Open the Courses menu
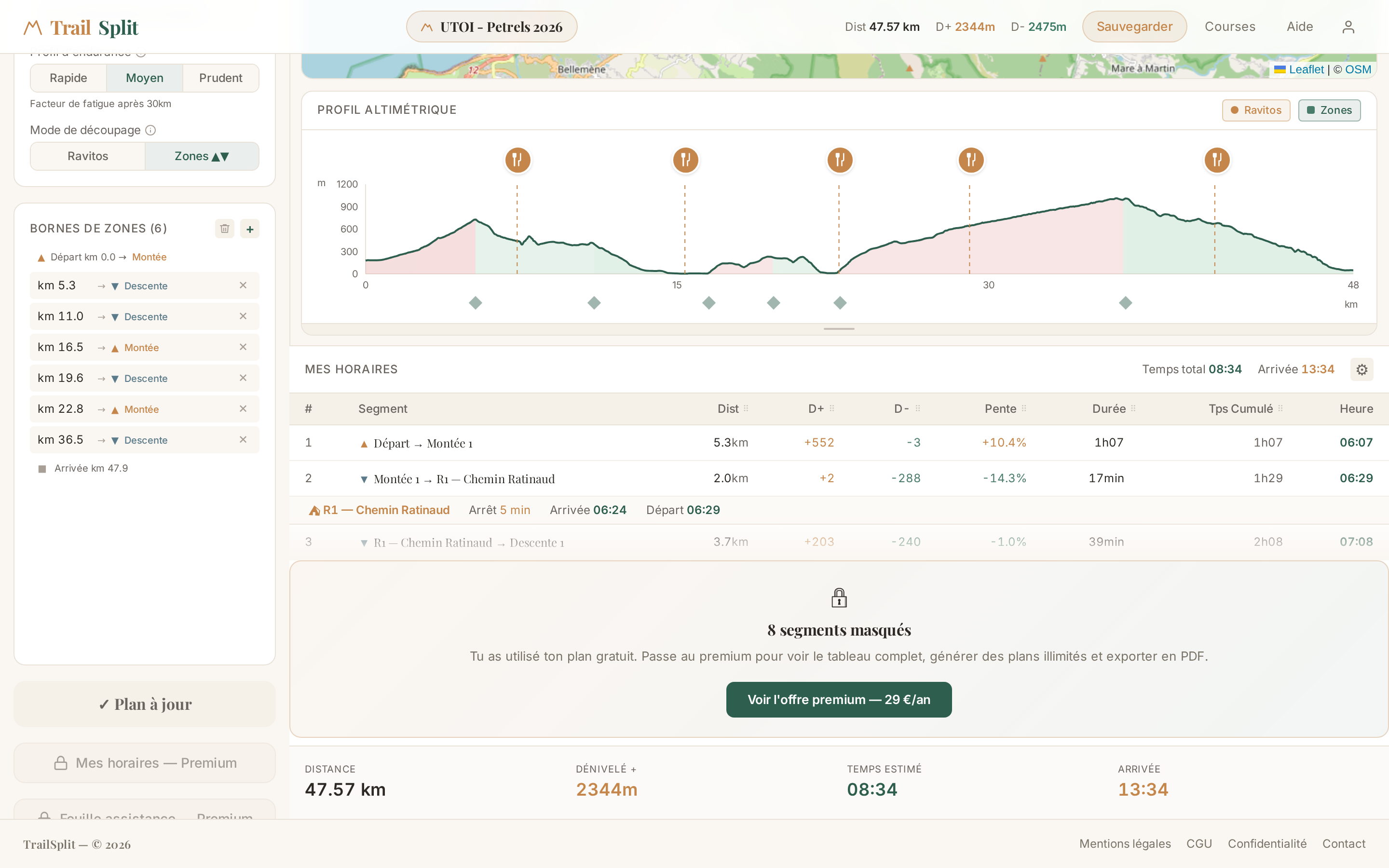Viewport: 1389px width, 868px height. pos(1230,27)
